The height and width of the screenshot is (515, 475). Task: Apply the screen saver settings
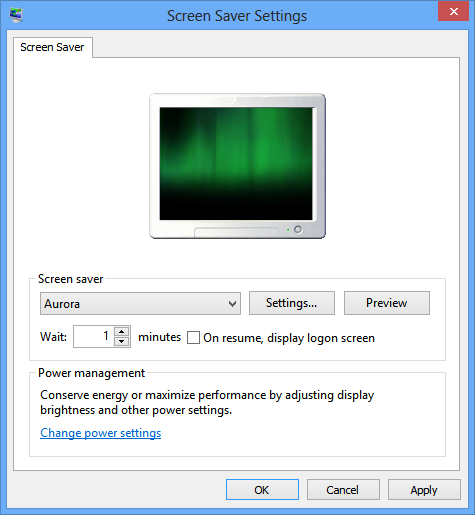(424, 490)
